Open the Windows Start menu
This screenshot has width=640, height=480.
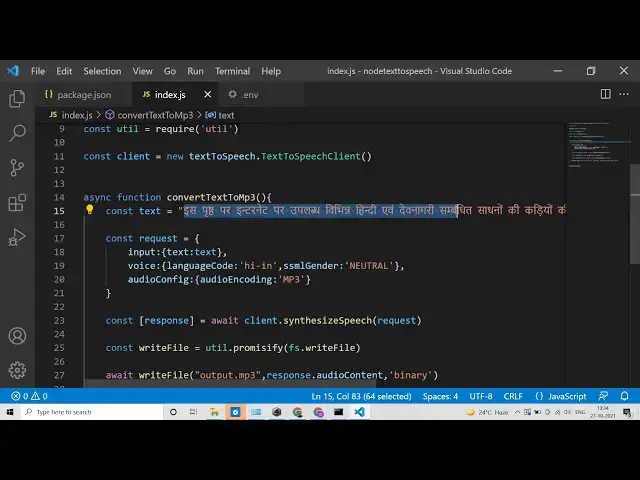click(x=10, y=412)
